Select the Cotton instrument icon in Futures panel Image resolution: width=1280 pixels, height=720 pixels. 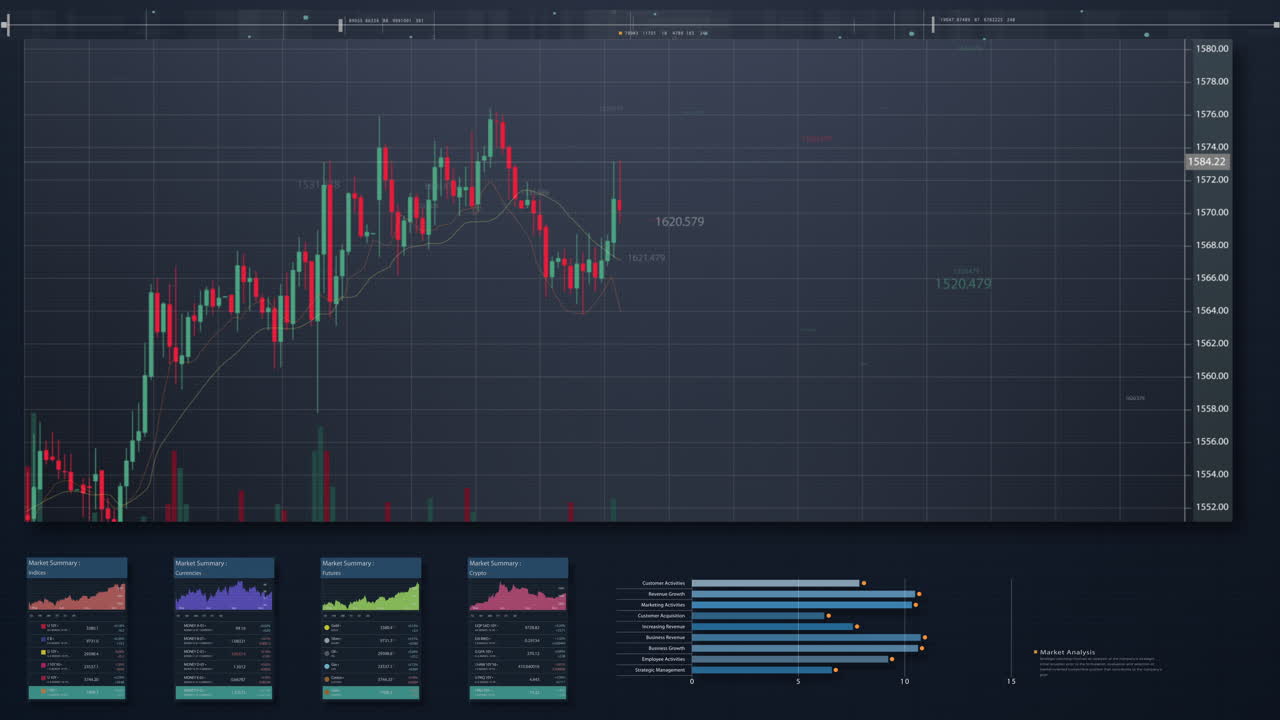click(x=326, y=678)
